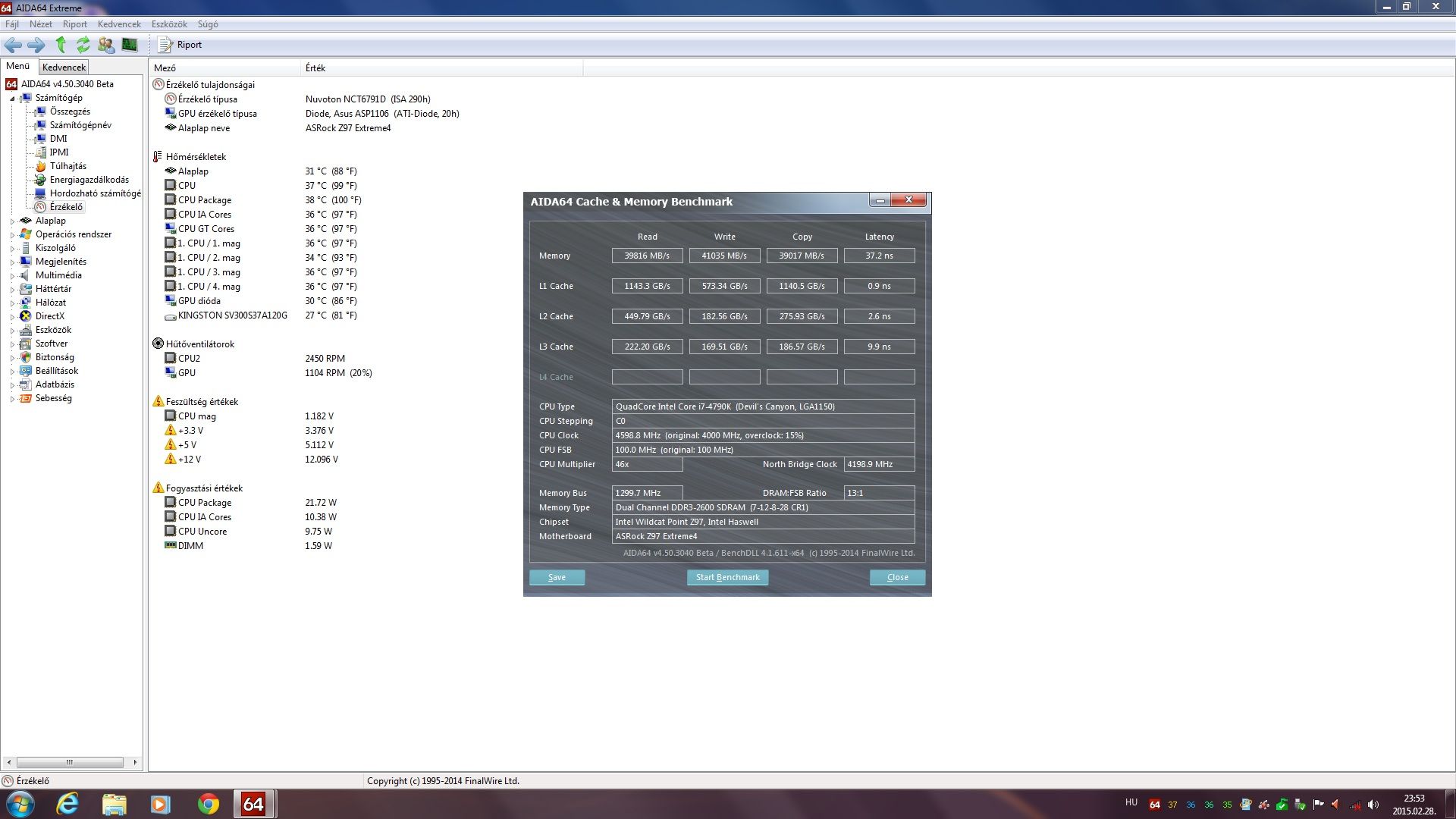Click the DIMM power row
Viewport: 1456px width, 819px height.
tap(248, 546)
